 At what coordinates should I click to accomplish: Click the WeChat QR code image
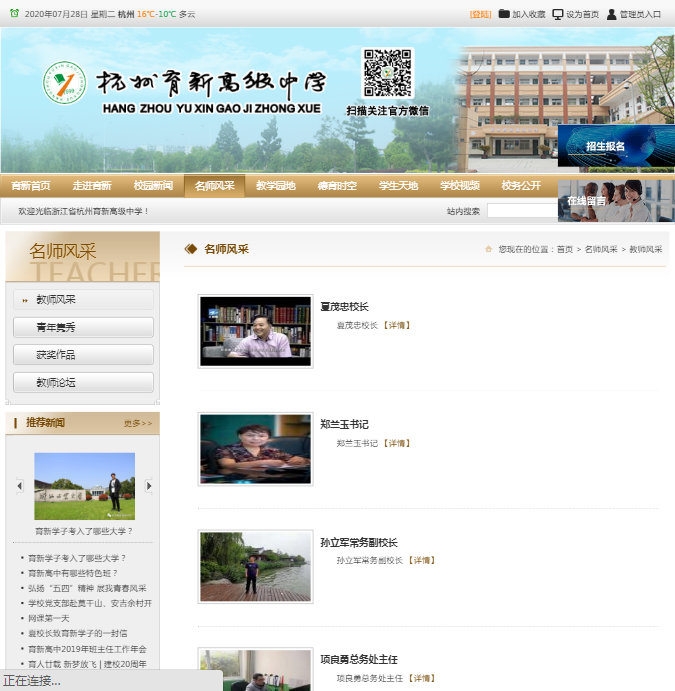tap(388, 73)
